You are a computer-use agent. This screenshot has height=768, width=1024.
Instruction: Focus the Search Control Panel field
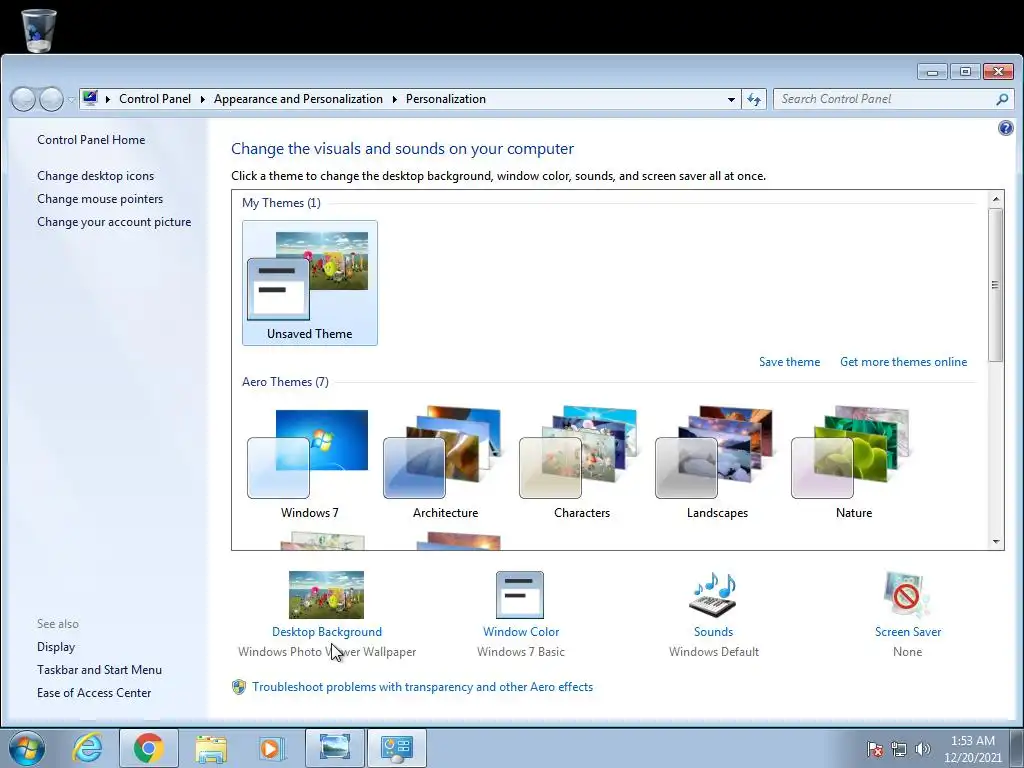coord(893,99)
